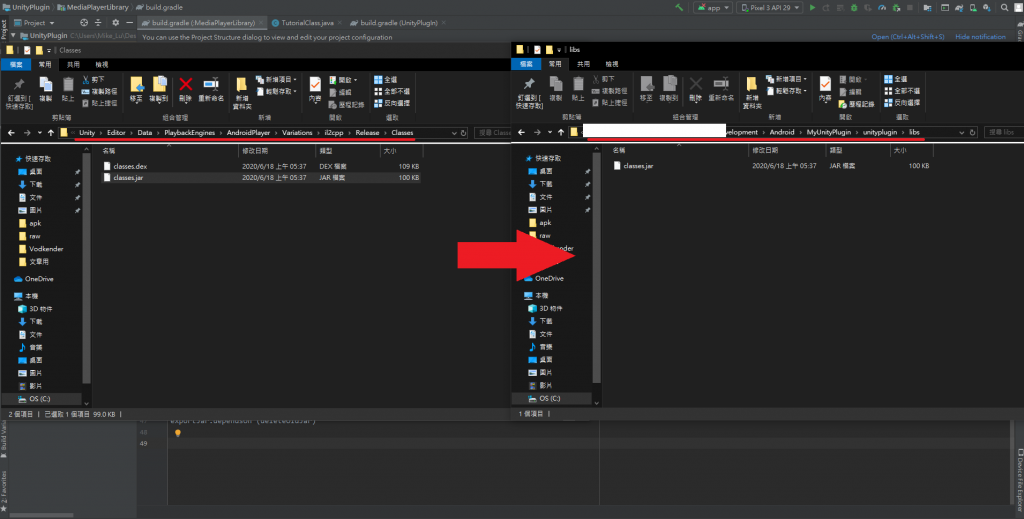1024x519 pixels.
Task: Open Pixel 3 API 29 device dropdown
Action: 770,8
